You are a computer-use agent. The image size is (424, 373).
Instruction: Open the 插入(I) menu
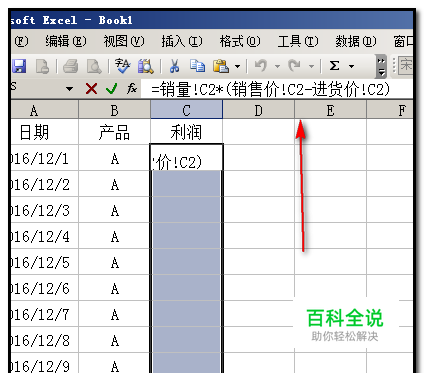[x=182, y=41]
